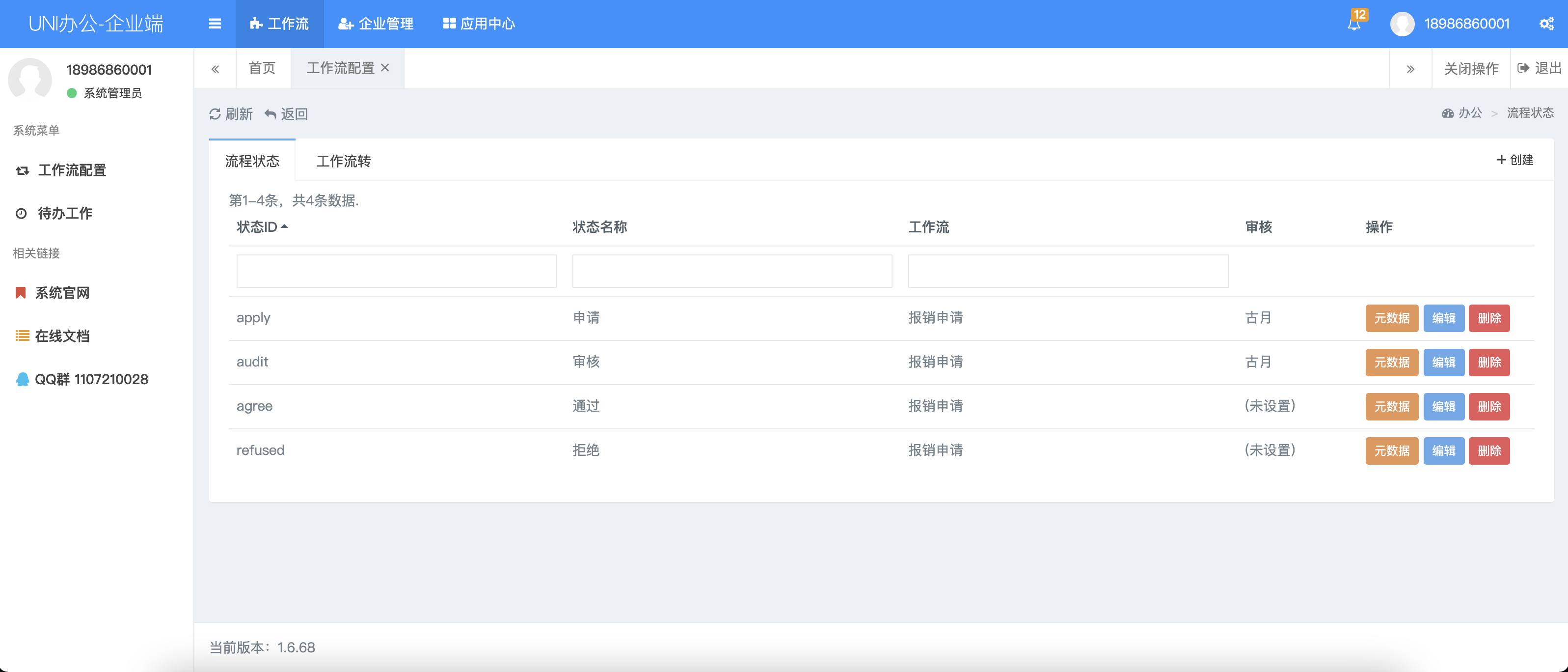Open the notification bell with 12 badge

(1354, 24)
